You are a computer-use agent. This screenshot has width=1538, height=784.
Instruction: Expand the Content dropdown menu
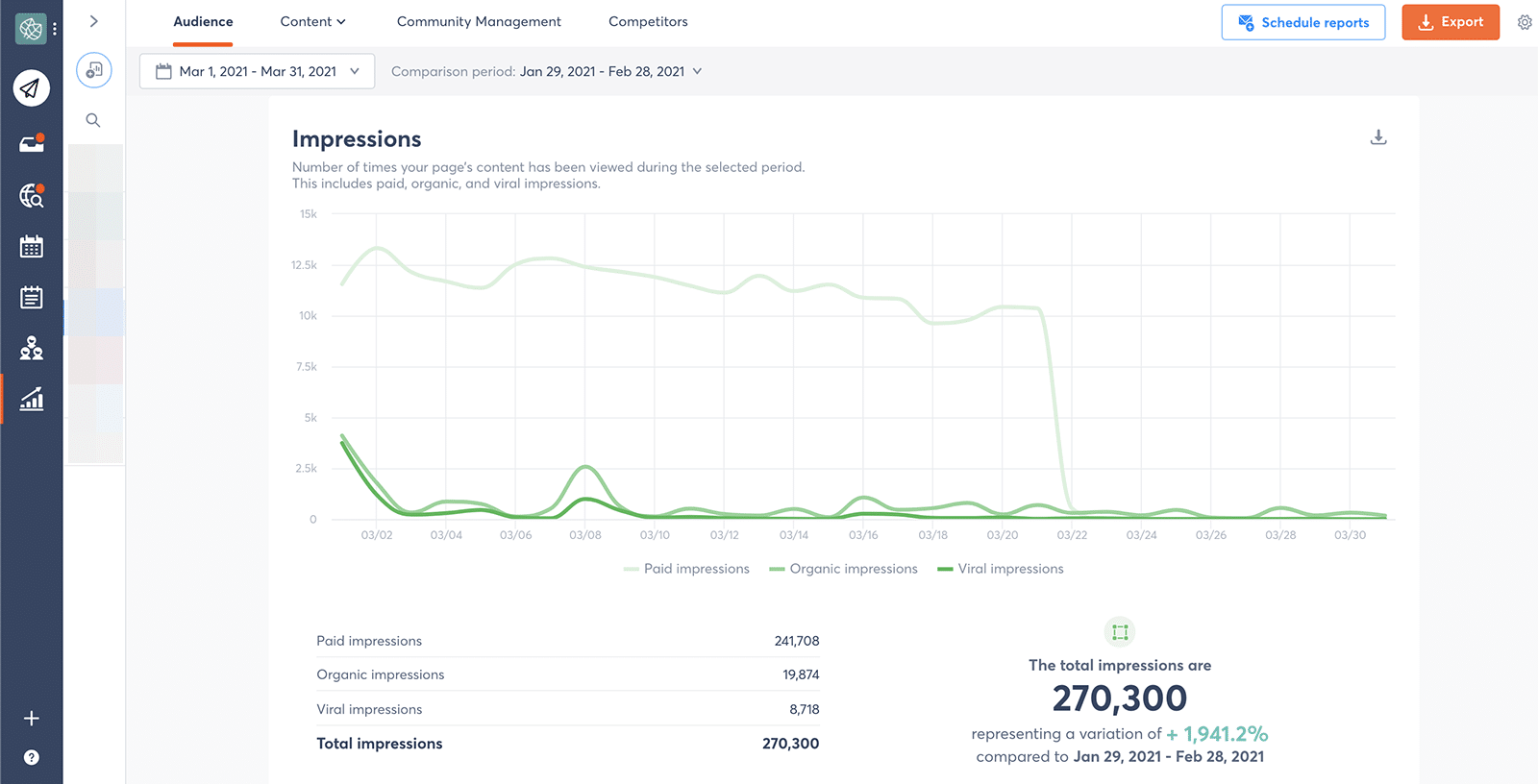pos(312,21)
